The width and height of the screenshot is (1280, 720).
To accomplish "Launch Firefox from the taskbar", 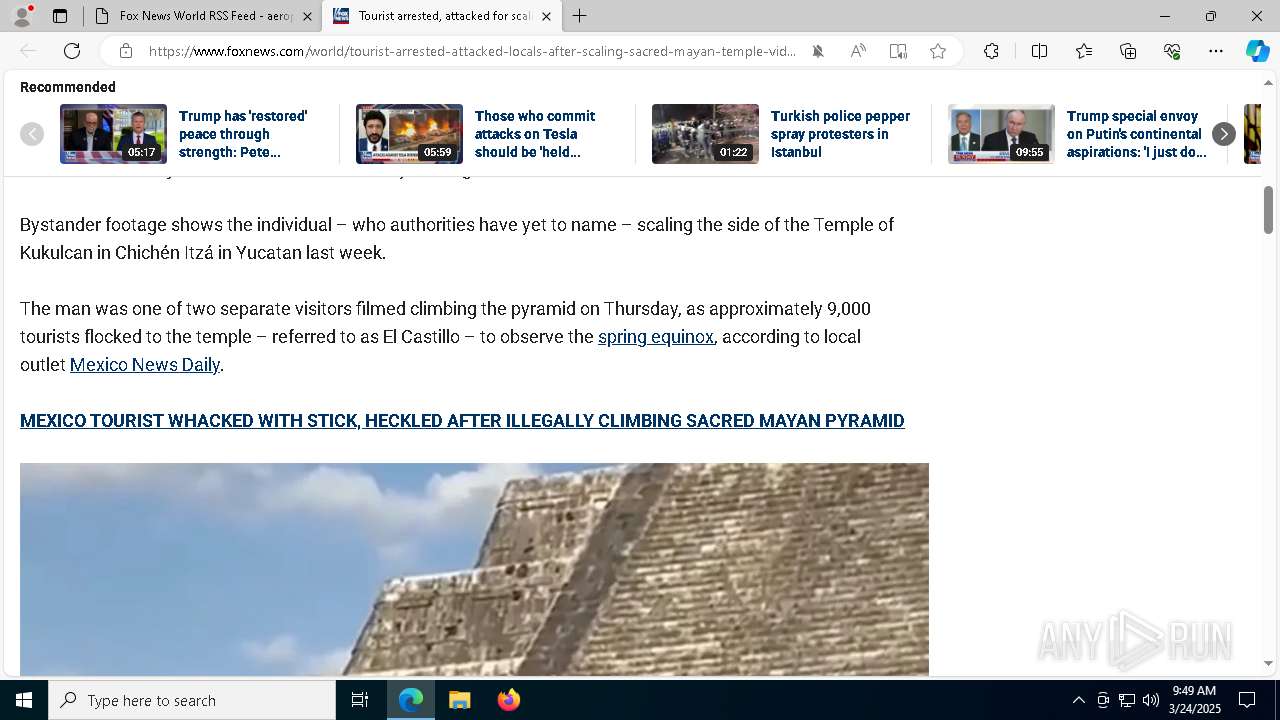I will (508, 700).
